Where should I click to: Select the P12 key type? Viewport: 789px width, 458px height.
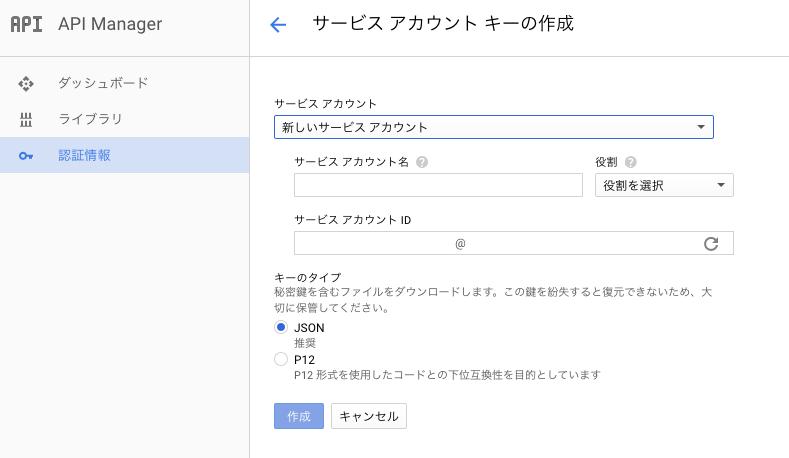[281, 359]
